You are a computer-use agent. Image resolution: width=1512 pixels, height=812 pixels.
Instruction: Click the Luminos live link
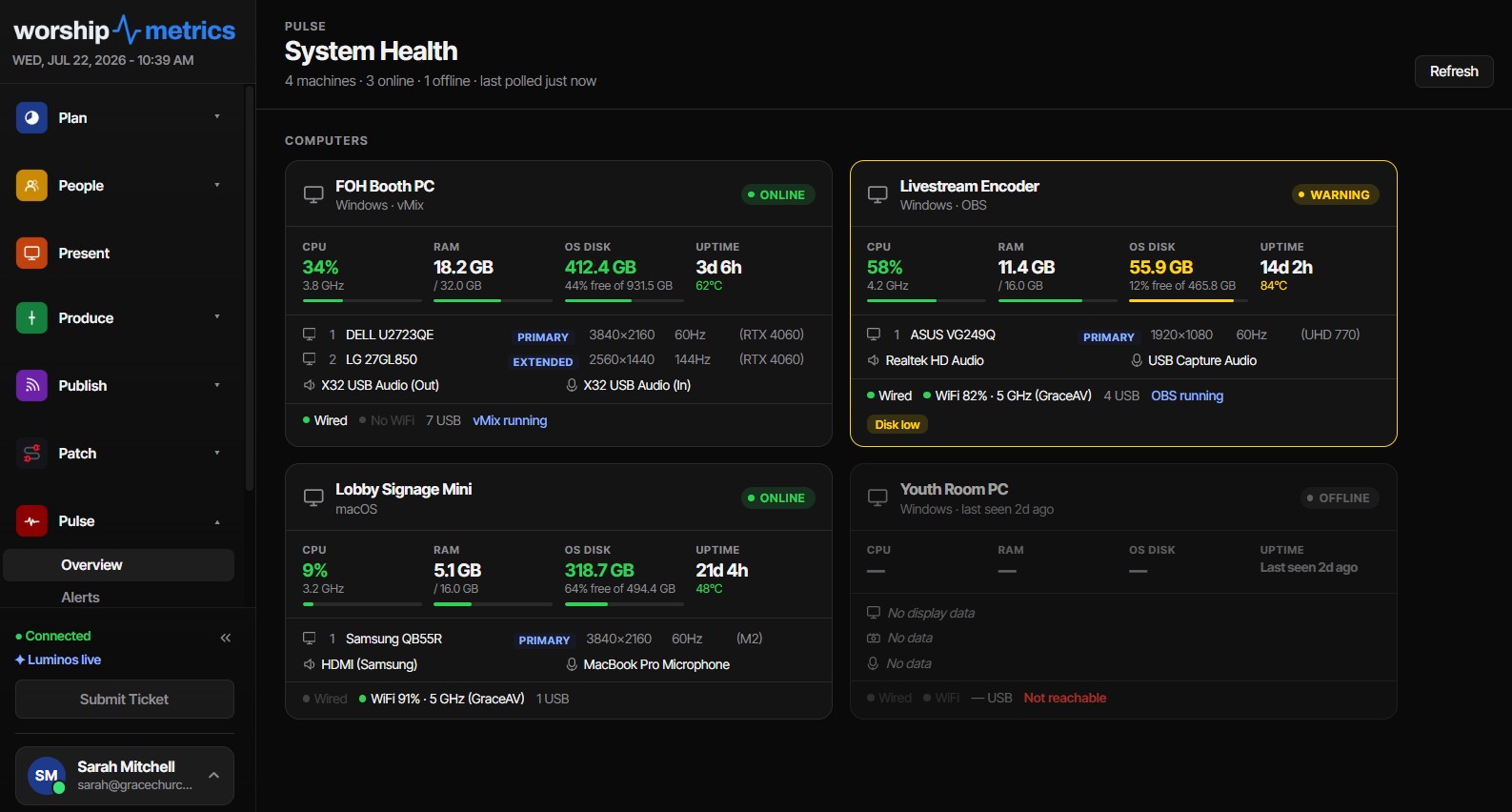pos(58,660)
